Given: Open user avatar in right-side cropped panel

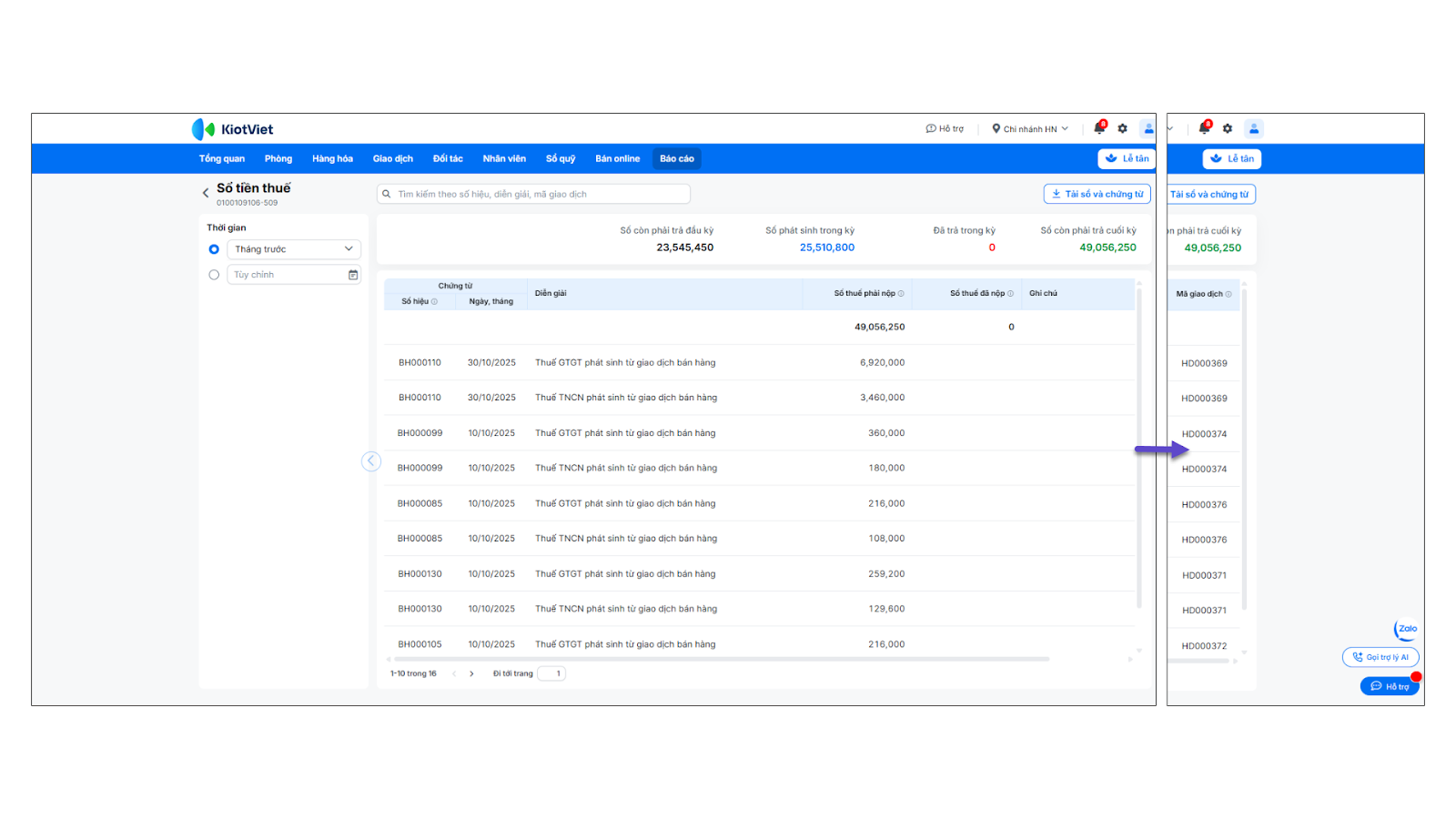Looking at the screenshot, I should point(1254,129).
